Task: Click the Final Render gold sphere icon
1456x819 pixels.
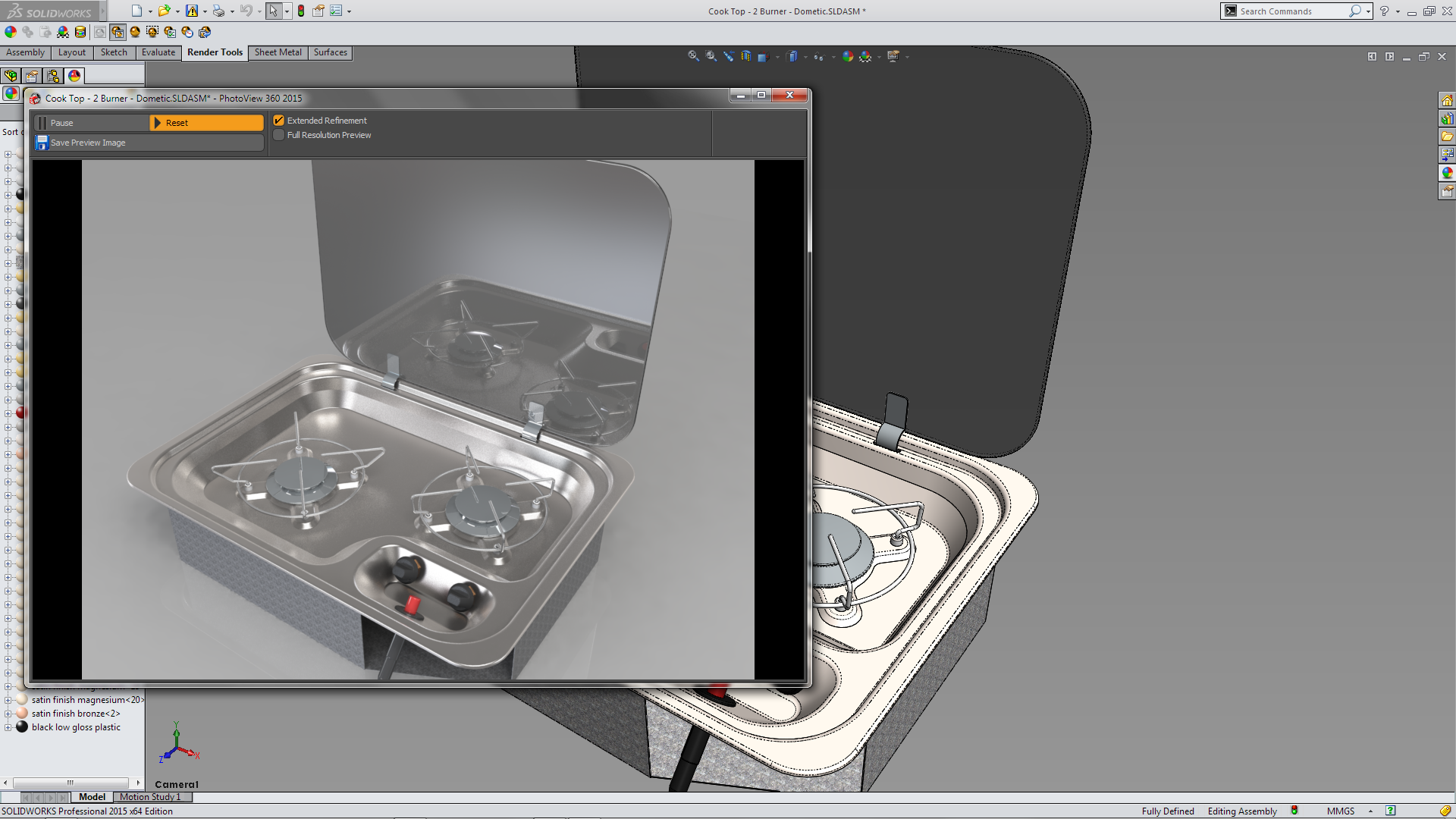Action: pyautogui.click(x=135, y=32)
